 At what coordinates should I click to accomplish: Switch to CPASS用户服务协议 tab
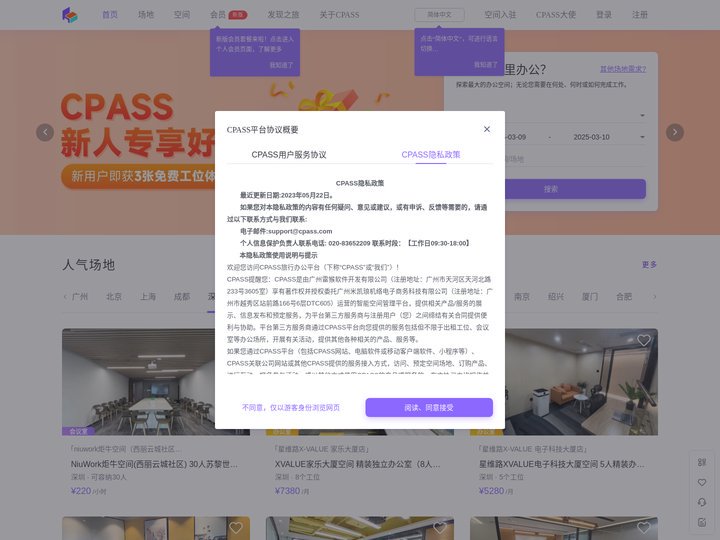pyautogui.click(x=289, y=155)
